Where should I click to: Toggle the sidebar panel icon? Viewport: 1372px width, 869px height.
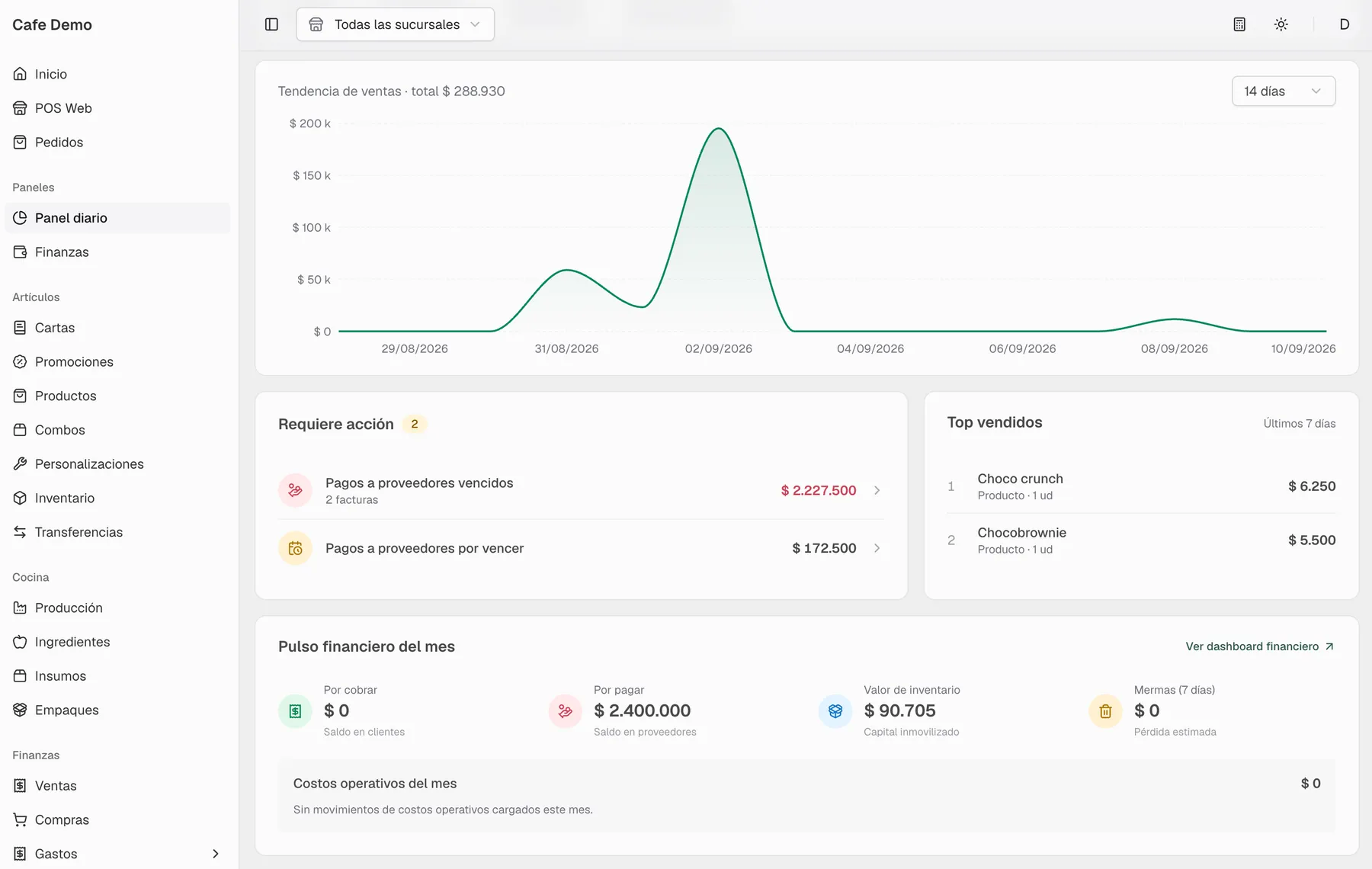[271, 24]
